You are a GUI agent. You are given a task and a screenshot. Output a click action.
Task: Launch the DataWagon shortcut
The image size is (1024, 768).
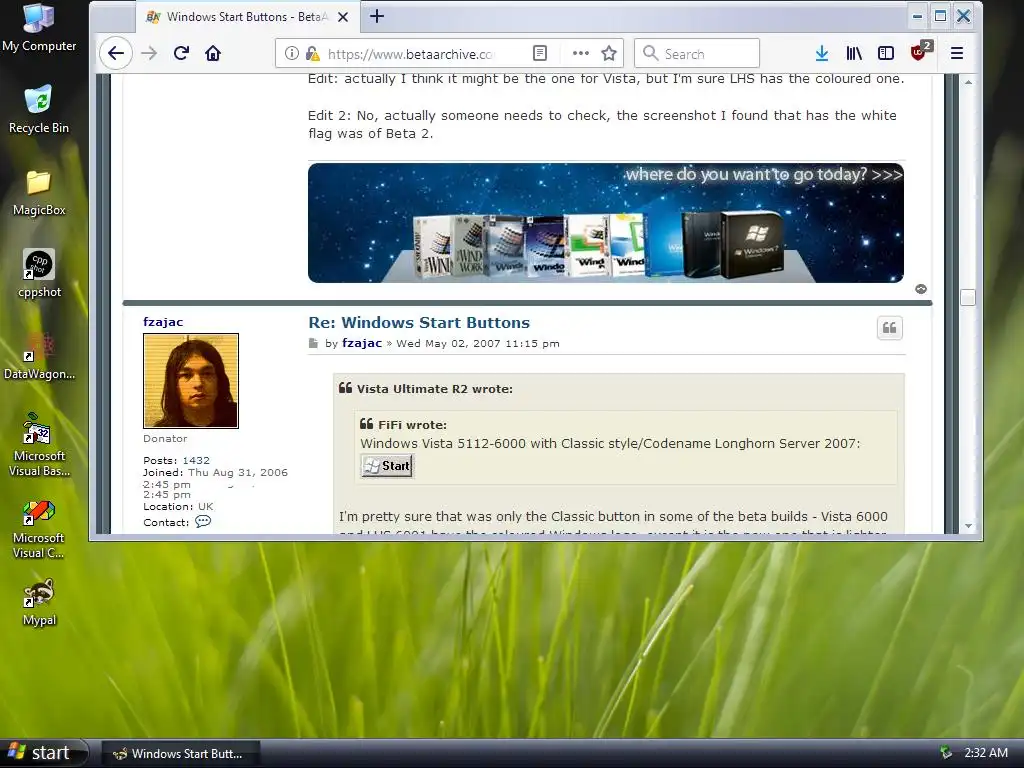pyautogui.click(x=39, y=356)
